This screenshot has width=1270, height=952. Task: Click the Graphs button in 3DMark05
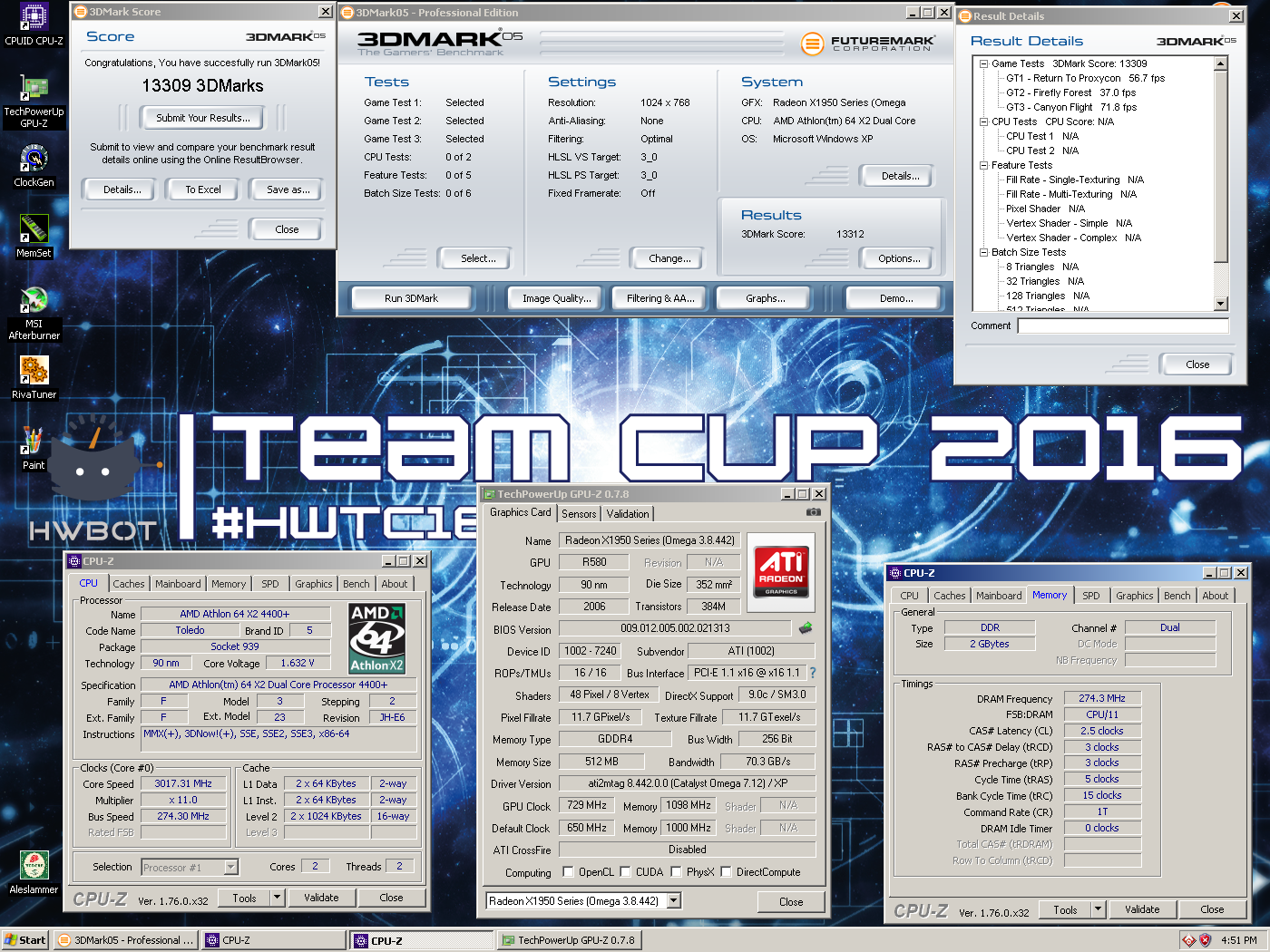pos(766,298)
